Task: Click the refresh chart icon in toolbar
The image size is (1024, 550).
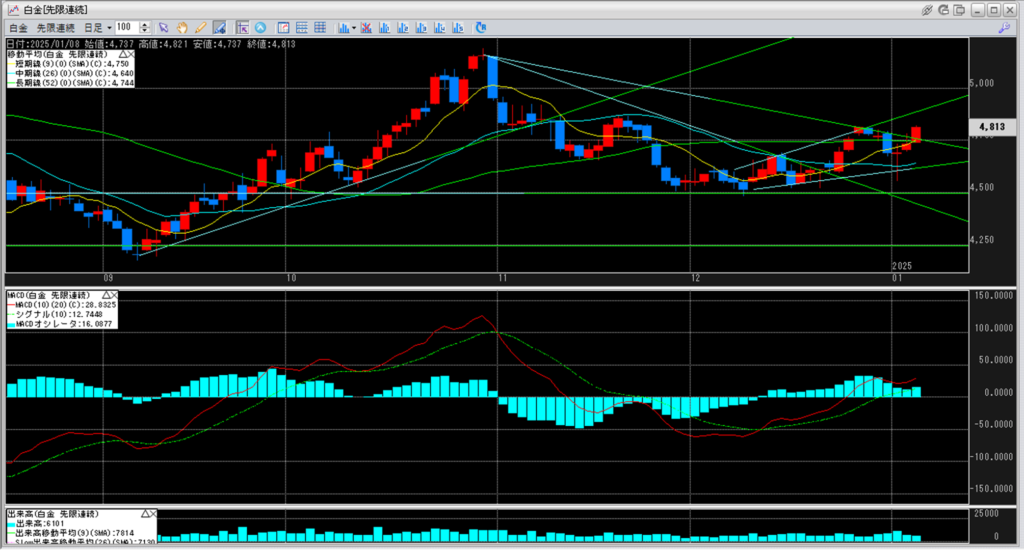Action: 481,27
